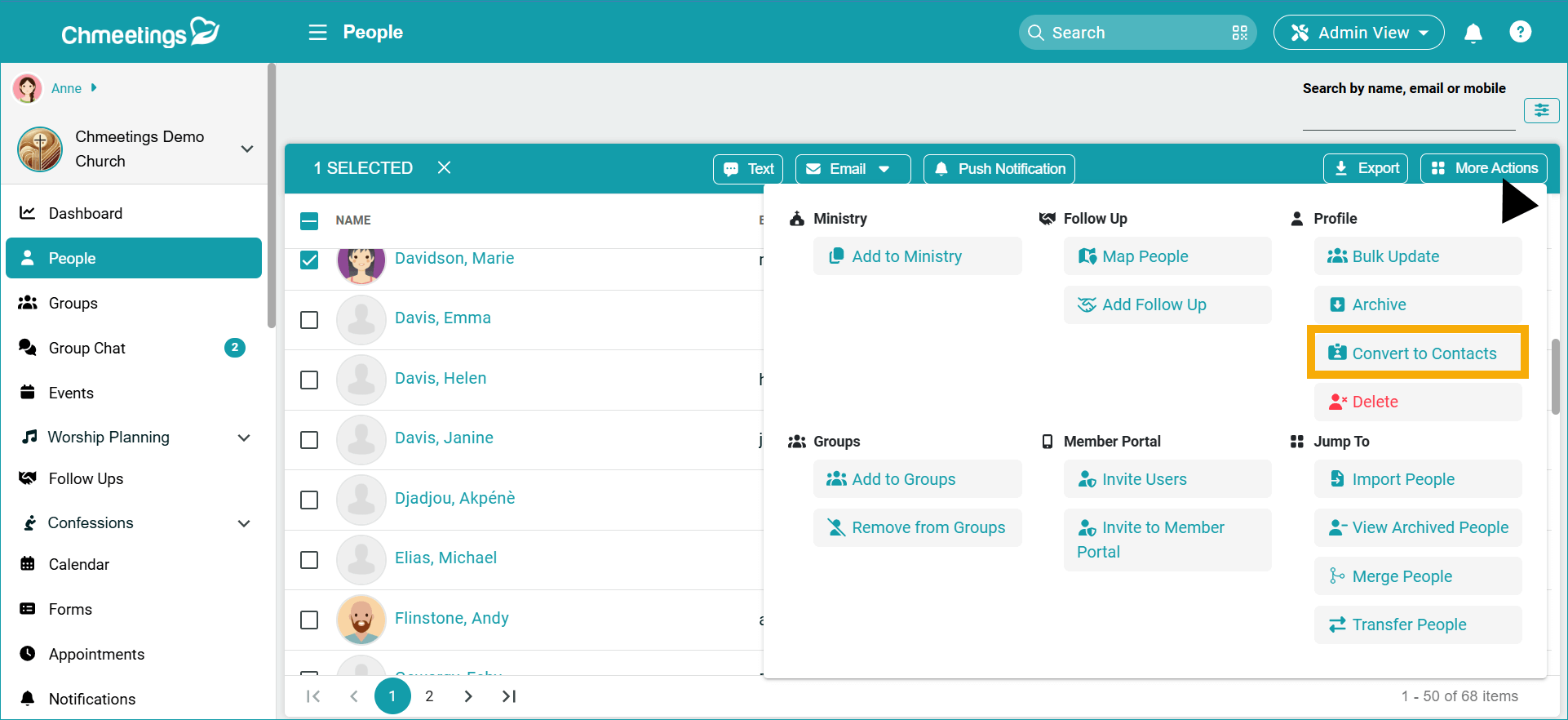Open Group Chat in the sidebar
The image size is (1568, 720).
click(134, 348)
